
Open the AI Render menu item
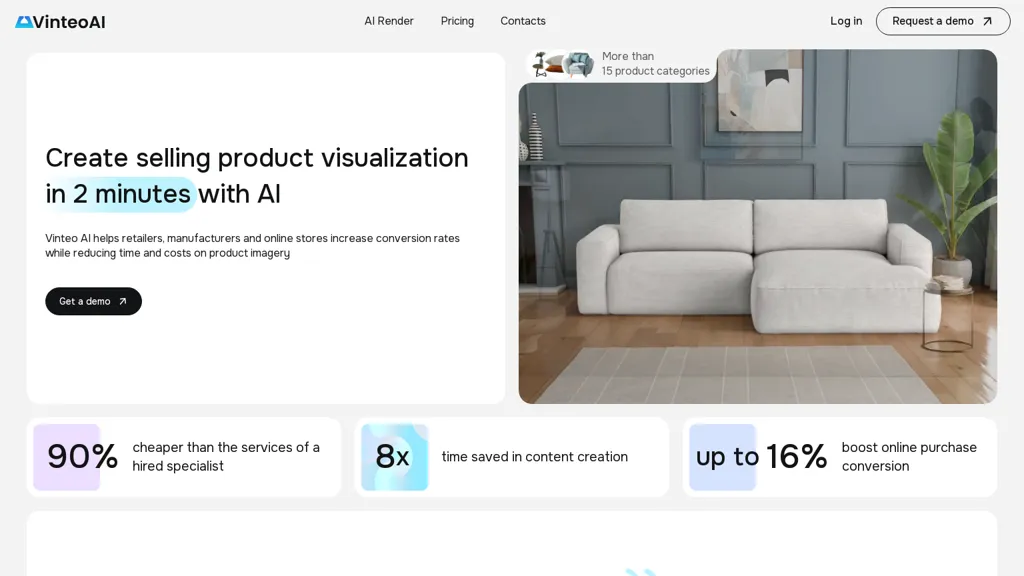coord(389,21)
